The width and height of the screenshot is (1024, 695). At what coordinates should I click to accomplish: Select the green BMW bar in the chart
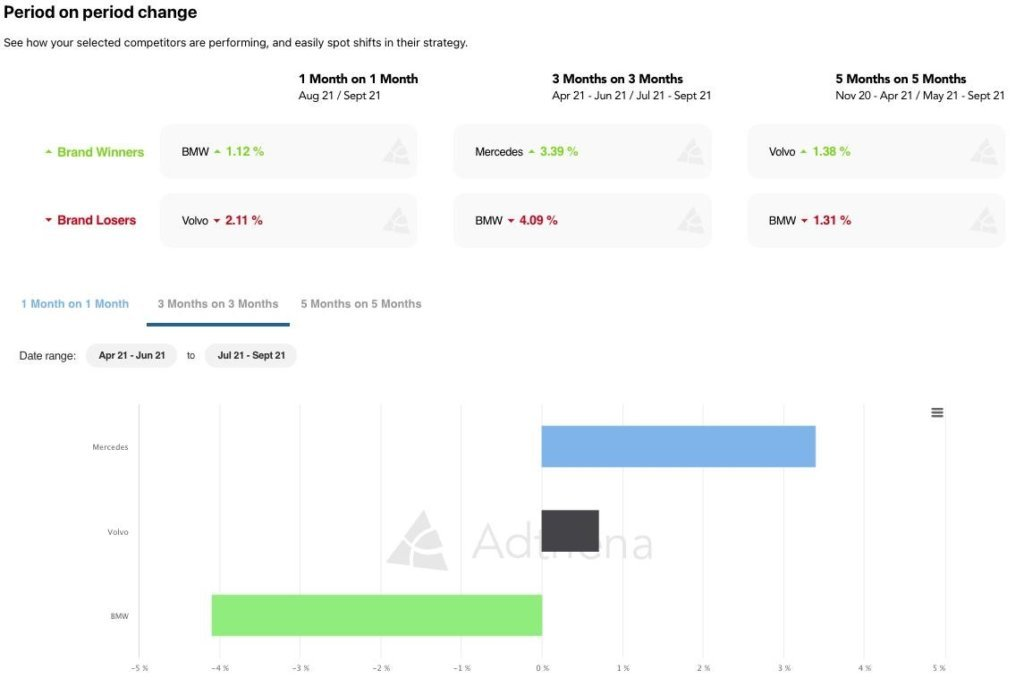pos(377,615)
